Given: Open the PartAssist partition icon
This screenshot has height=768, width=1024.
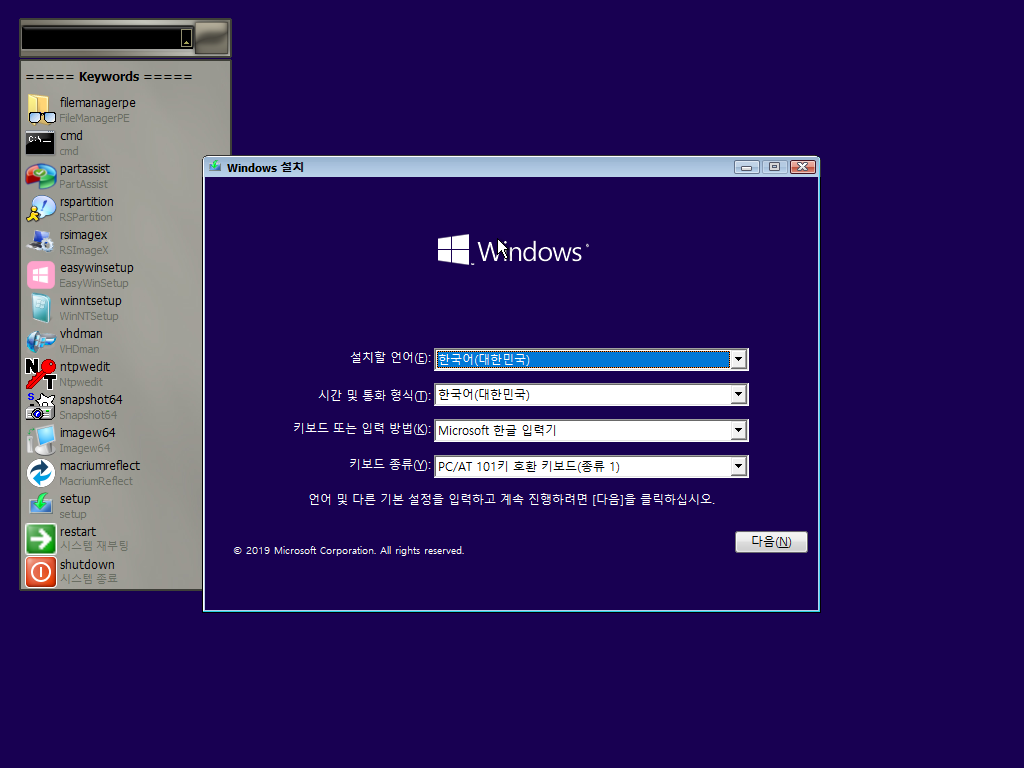Looking at the screenshot, I should point(40,176).
